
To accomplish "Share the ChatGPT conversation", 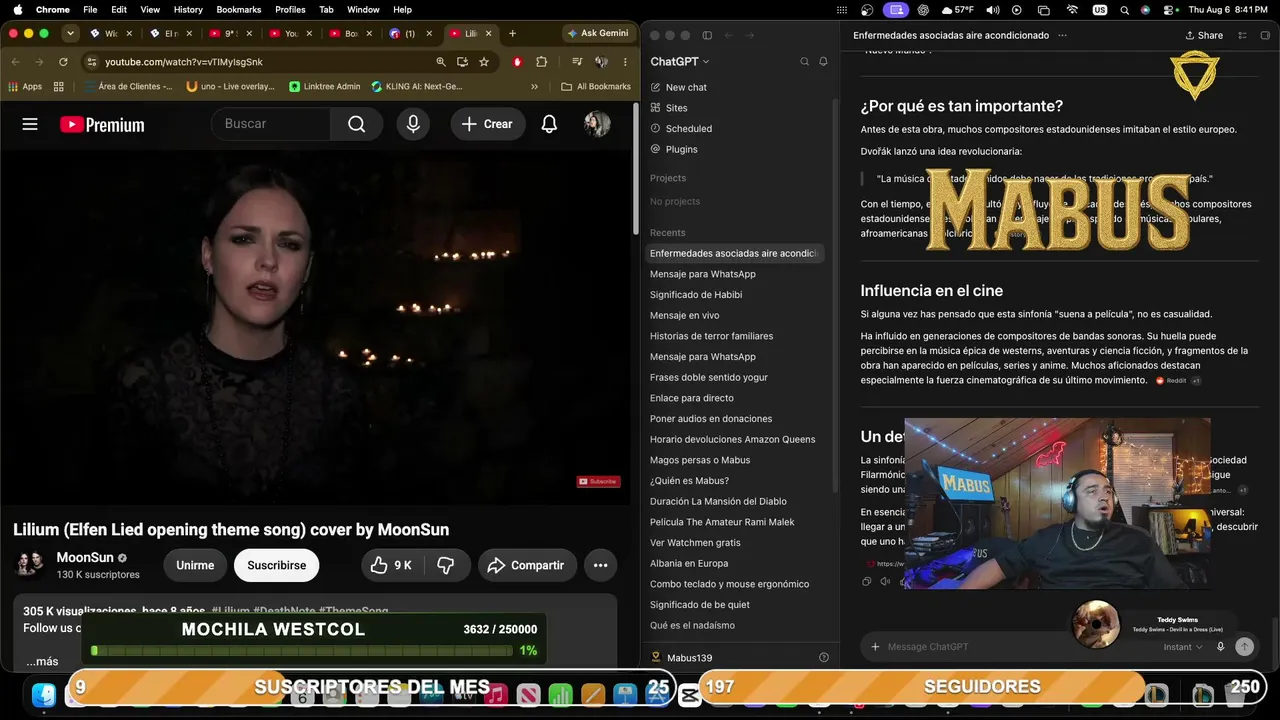I will pyautogui.click(x=1204, y=35).
